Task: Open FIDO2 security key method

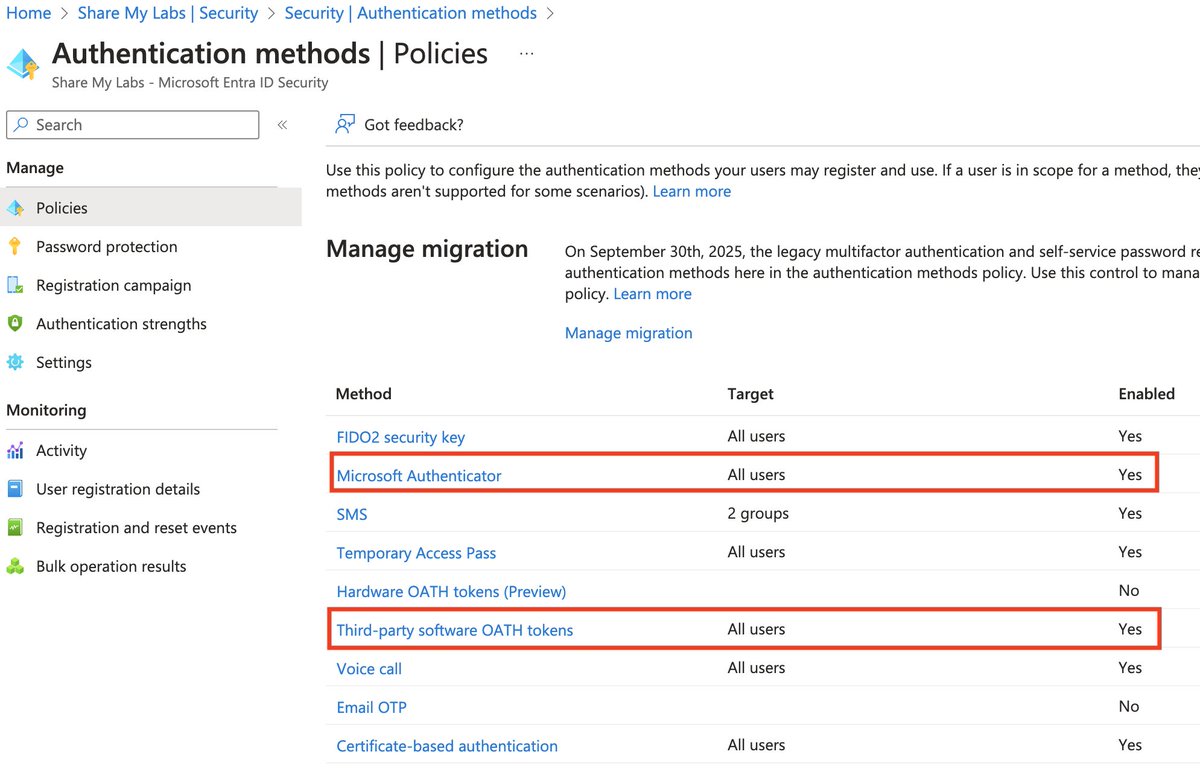Action: coord(400,437)
